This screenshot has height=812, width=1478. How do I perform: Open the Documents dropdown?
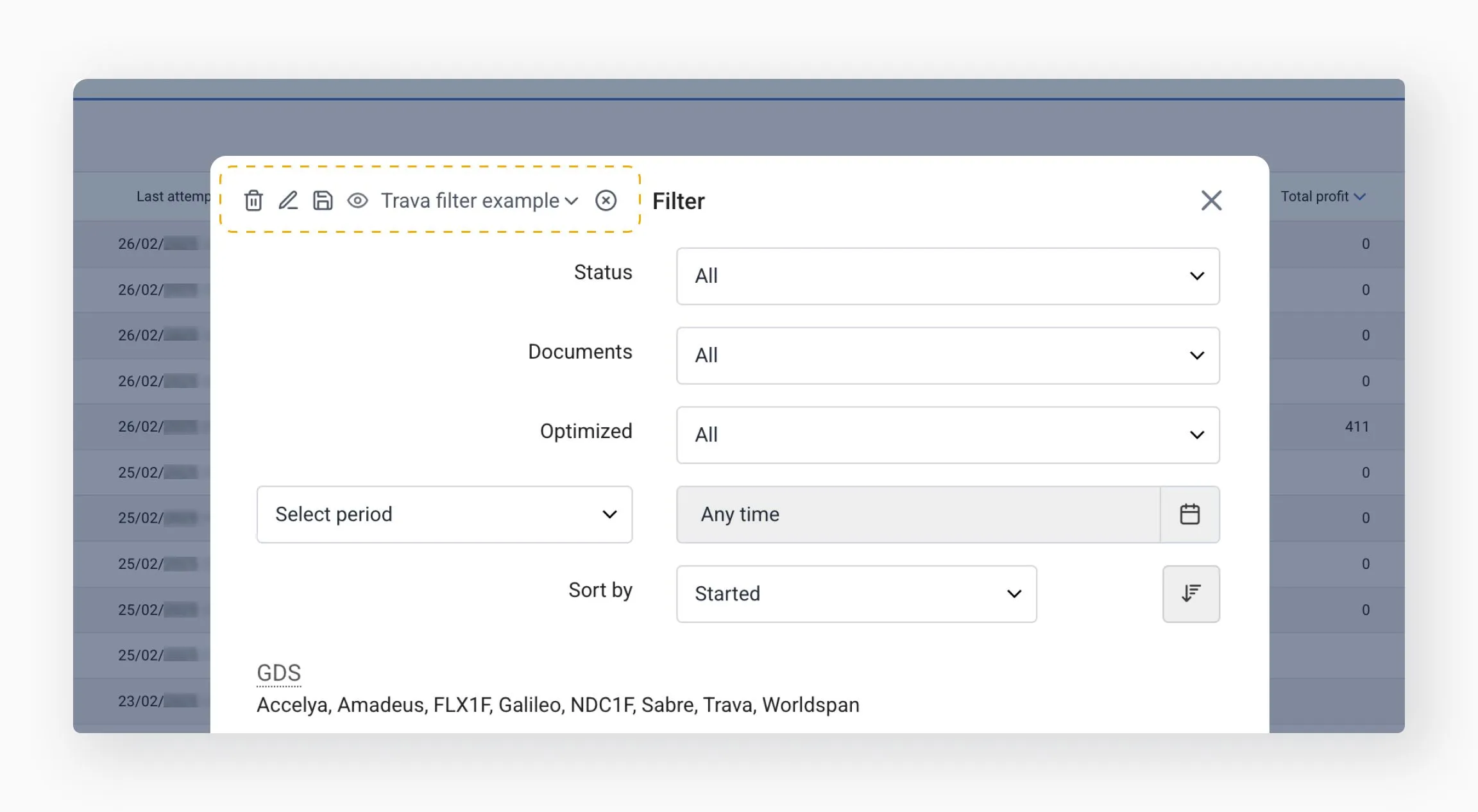[x=947, y=356]
